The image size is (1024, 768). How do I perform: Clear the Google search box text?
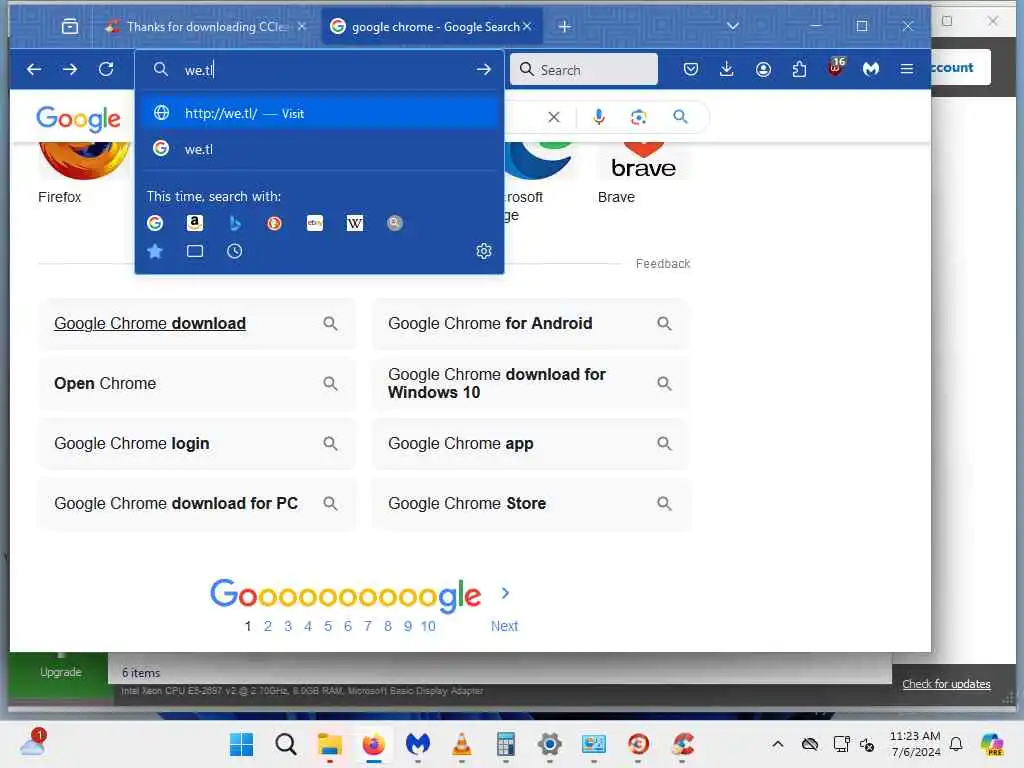(x=554, y=117)
